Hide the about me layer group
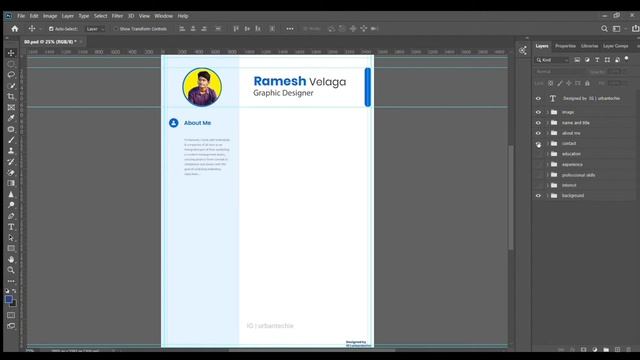 click(x=538, y=133)
